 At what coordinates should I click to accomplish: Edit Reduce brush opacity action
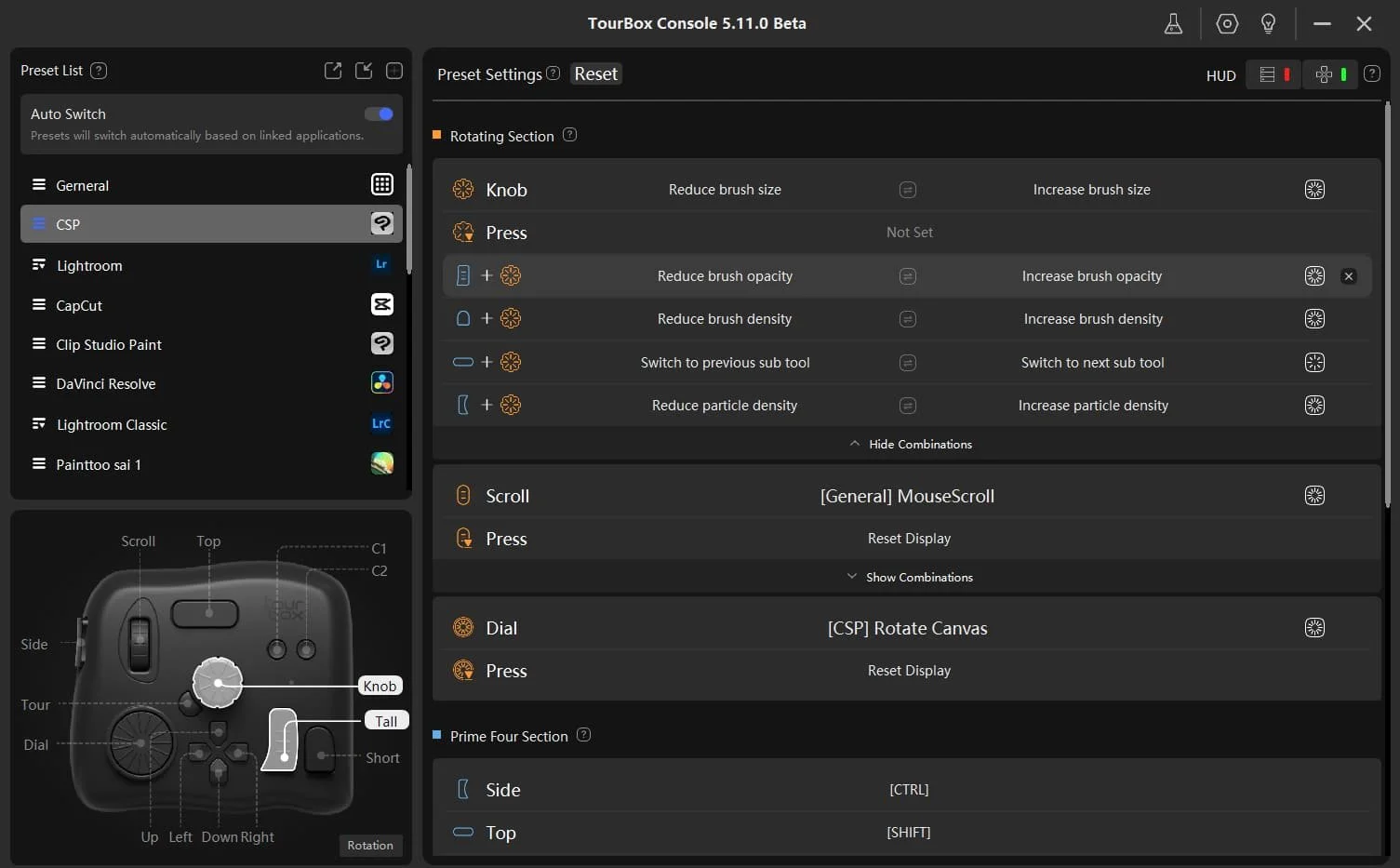click(x=725, y=276)
